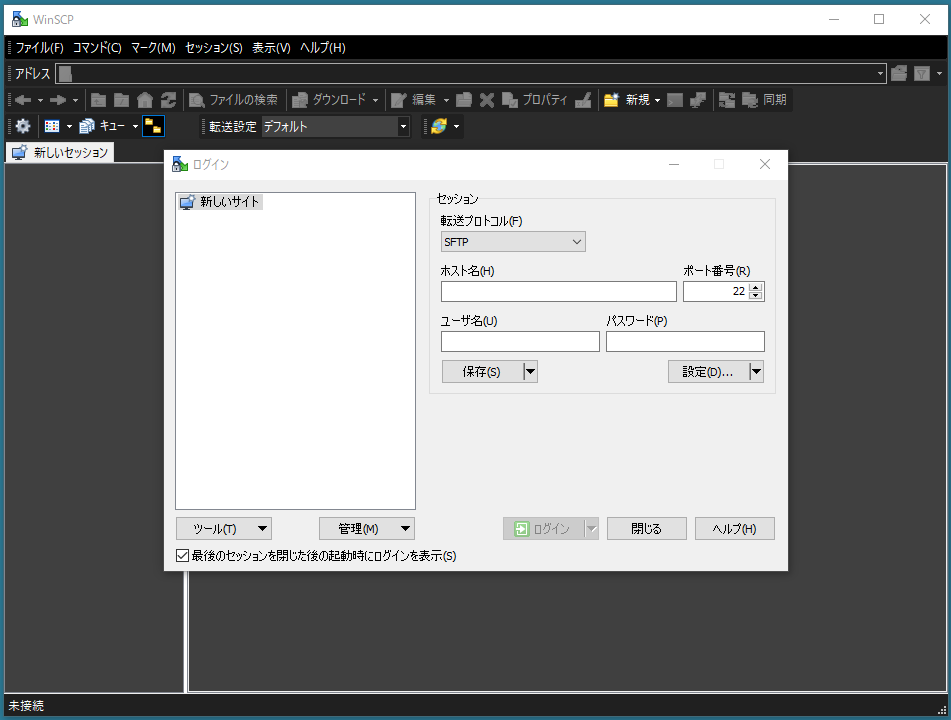This screenshot has width=951, height=720.
Task: Expand the 設定 button dropdown arrow
Action: click(756, 372)
